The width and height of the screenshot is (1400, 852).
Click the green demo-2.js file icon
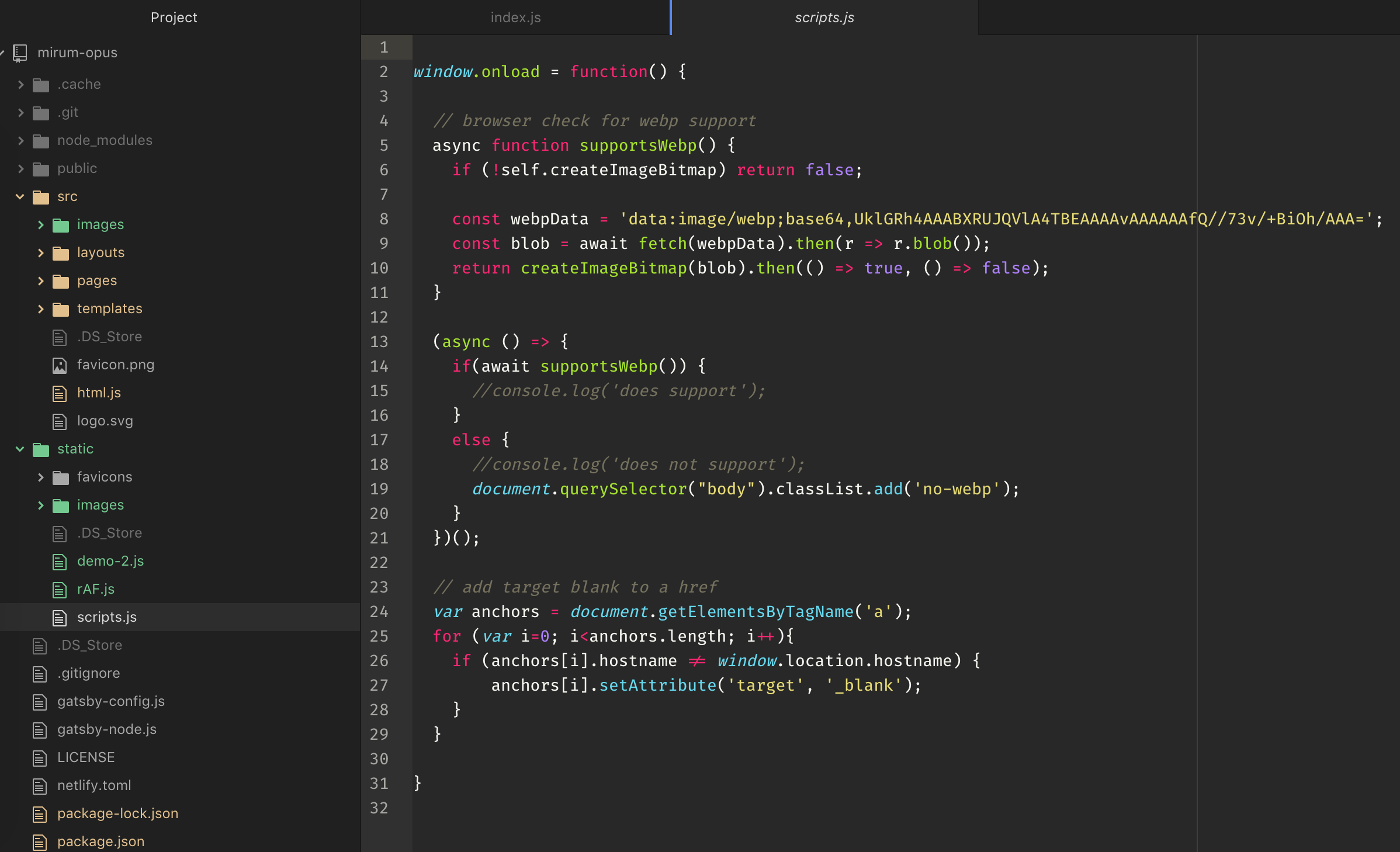[x=60, y=562]
